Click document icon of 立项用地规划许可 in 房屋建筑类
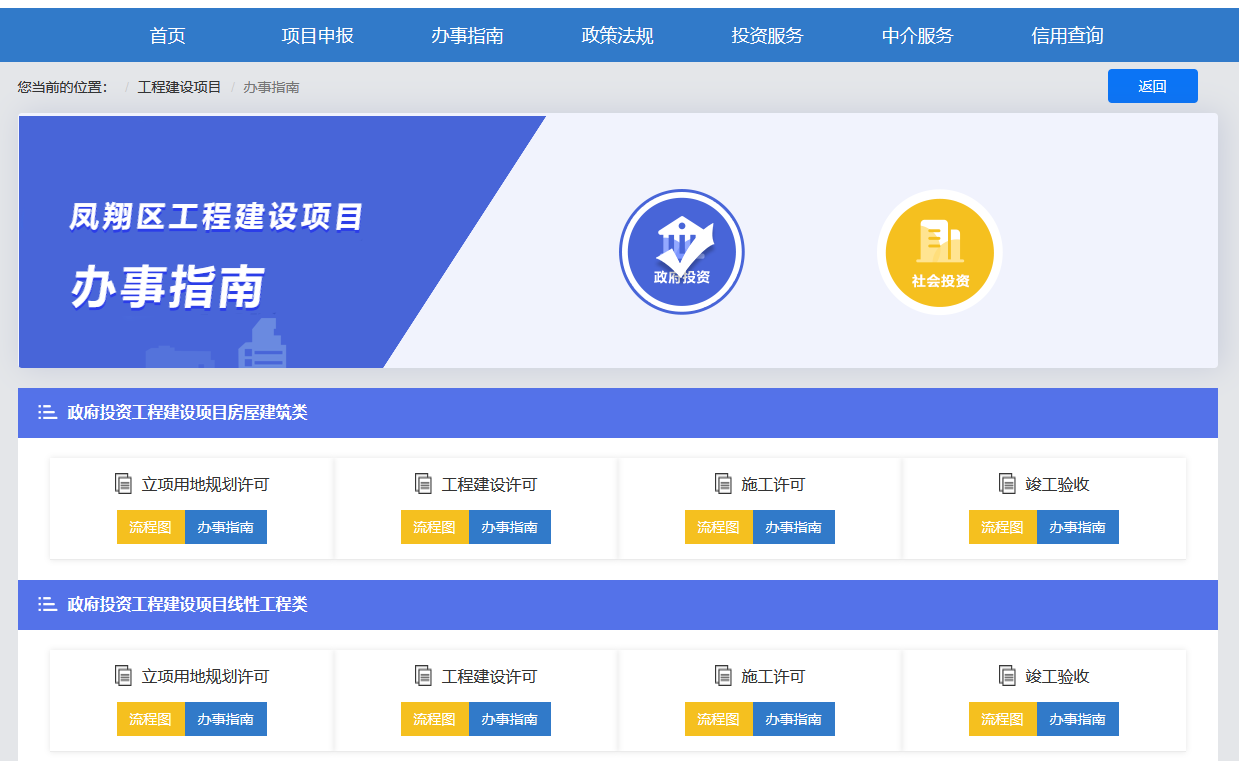Viewport: 1239px width, 761px height. (123, 484)
